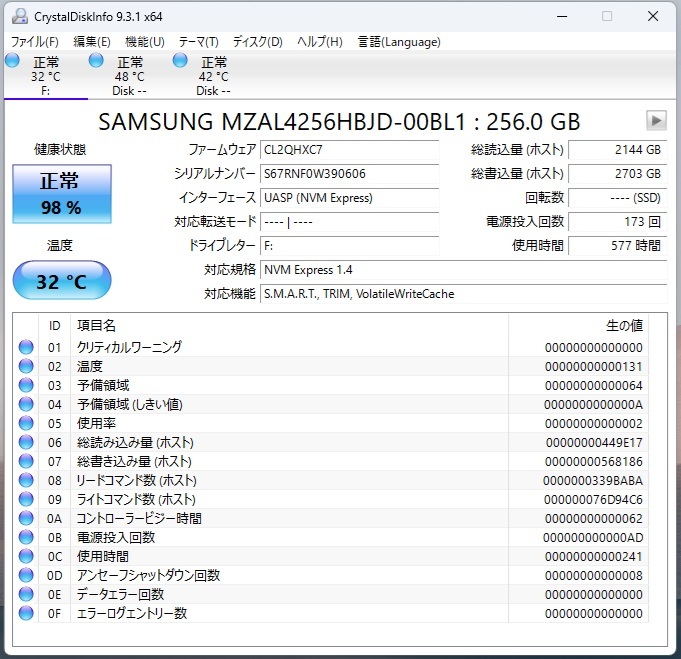Click the drive letter field F:
681x659 pixels.
click(x=349, y=246)
